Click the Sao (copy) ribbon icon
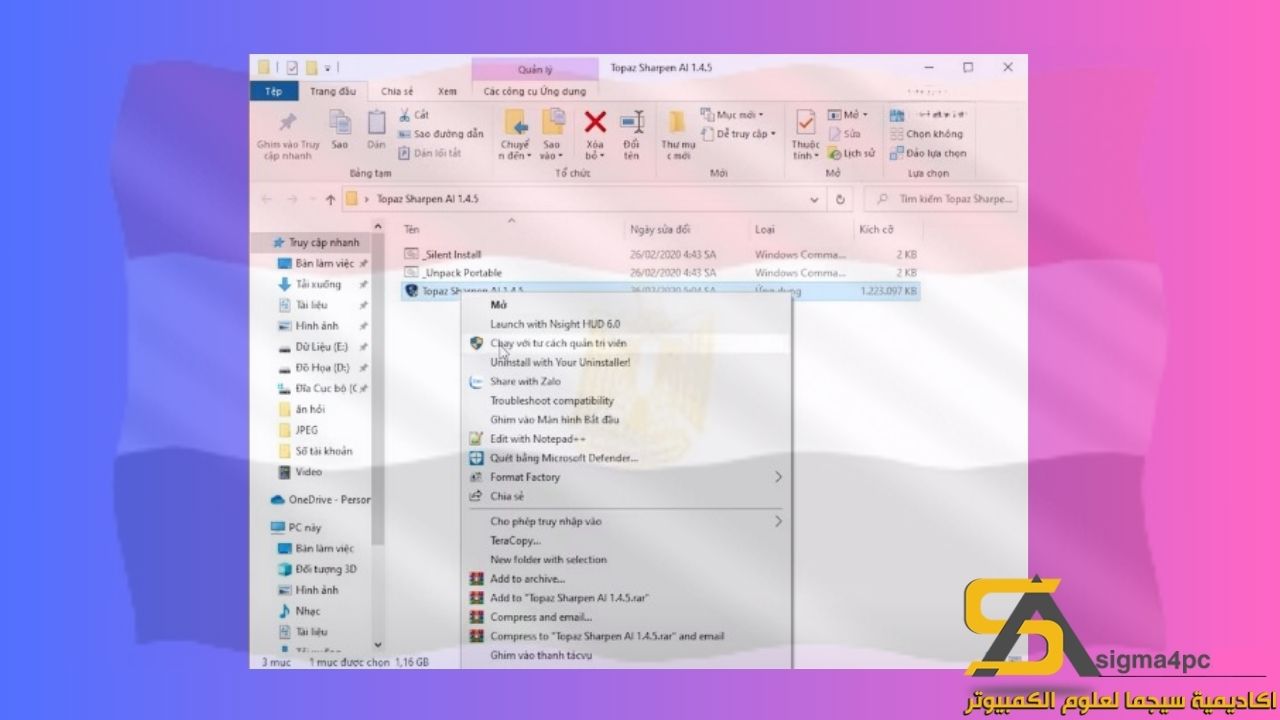This screenshot has height=720, width=1280. tap(340, 123)
